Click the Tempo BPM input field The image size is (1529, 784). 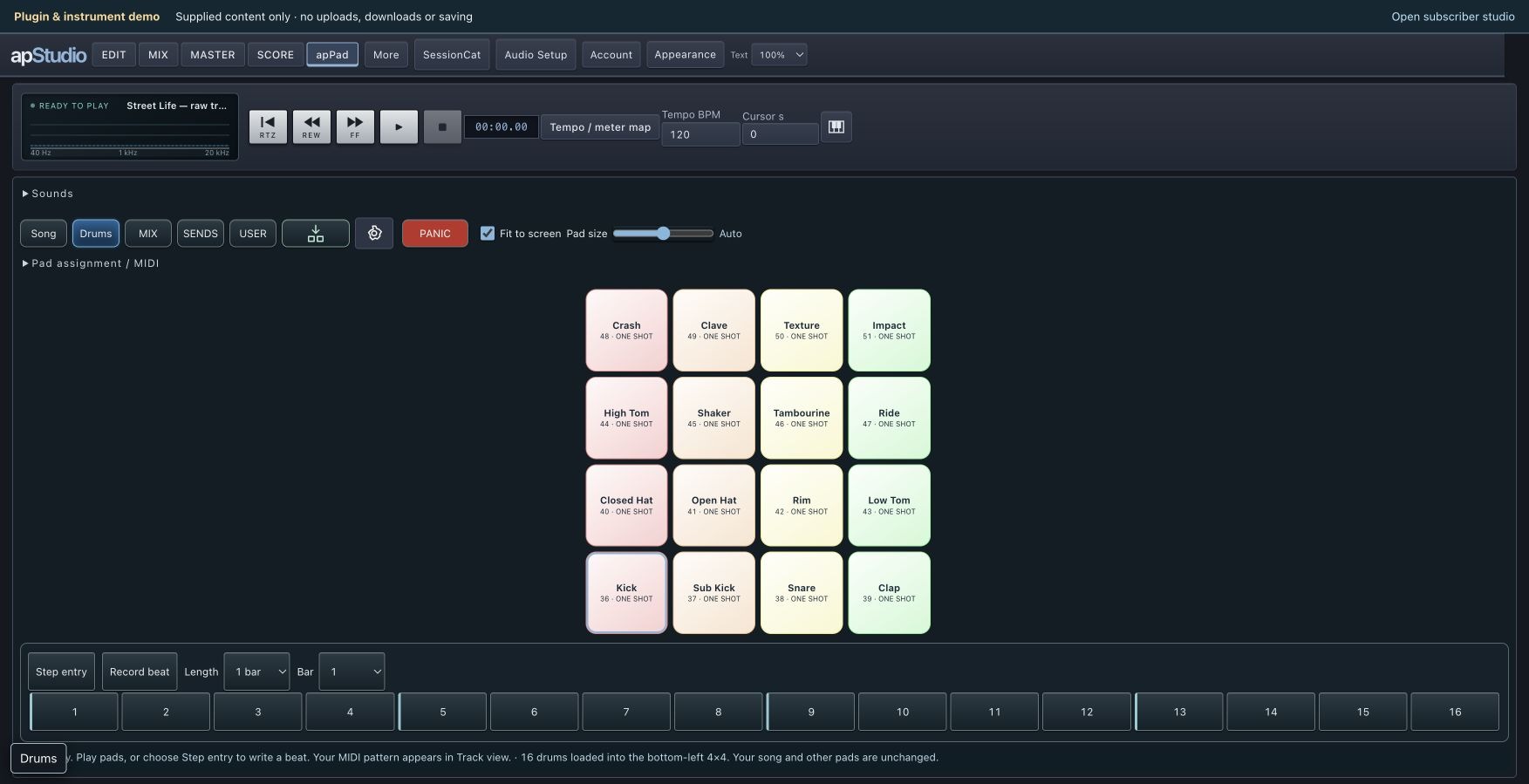click(x=700, y=134)
